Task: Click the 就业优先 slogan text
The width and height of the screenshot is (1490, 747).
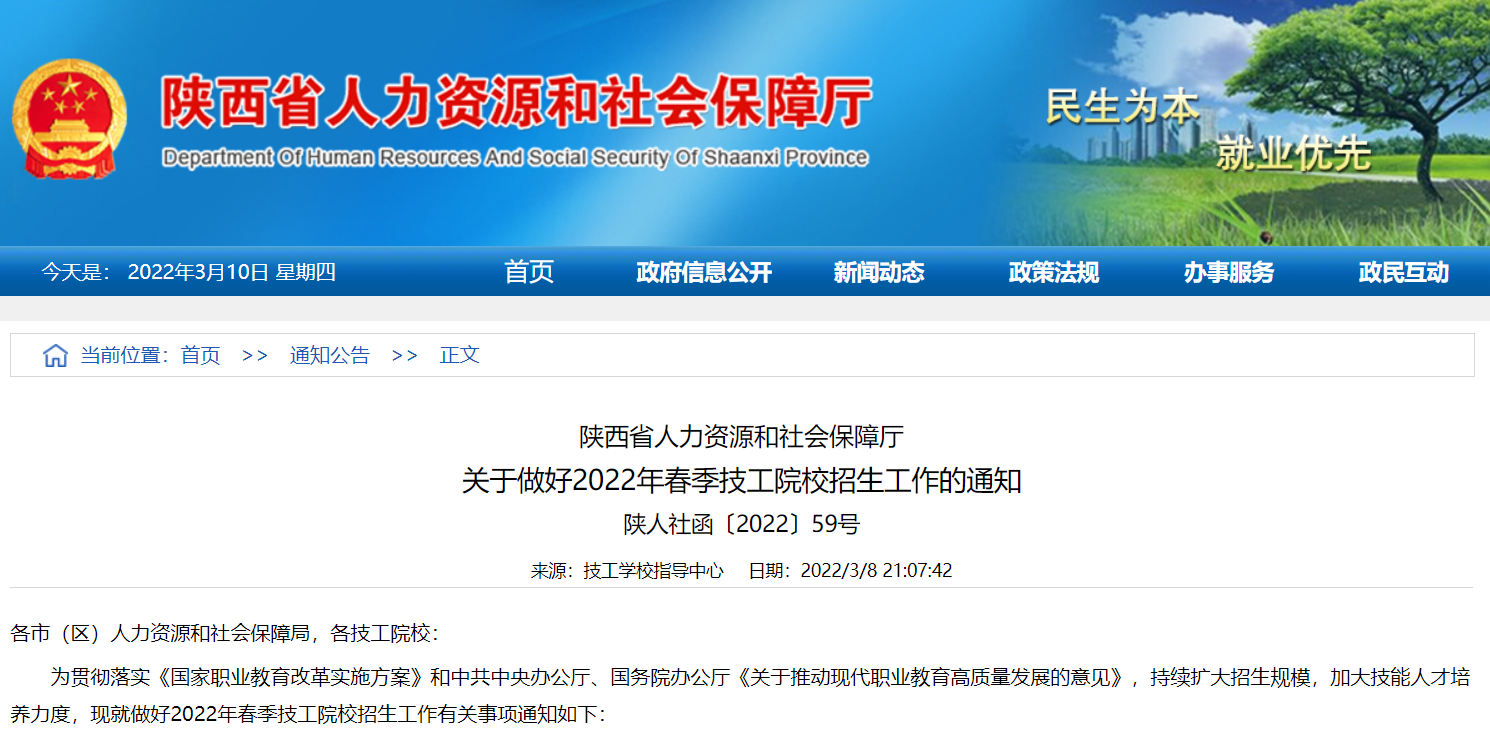Action: click(x=1293, y=154)
